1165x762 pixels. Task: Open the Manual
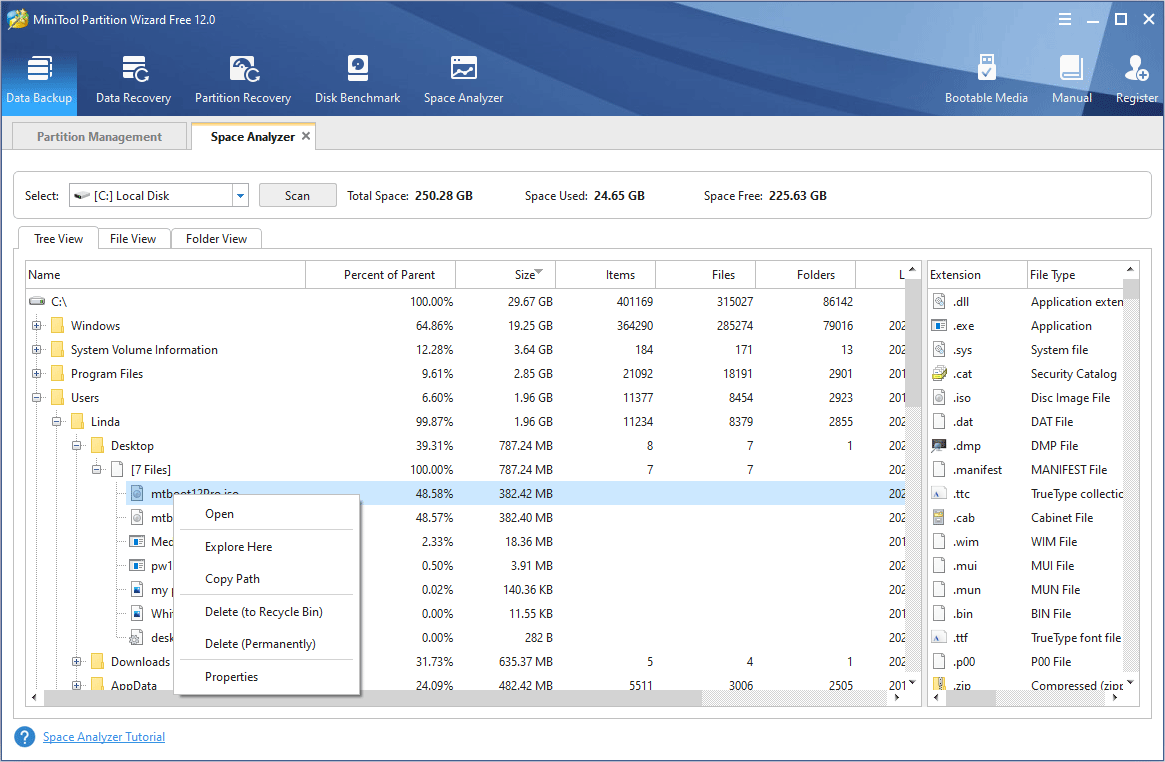[1071, 80]
